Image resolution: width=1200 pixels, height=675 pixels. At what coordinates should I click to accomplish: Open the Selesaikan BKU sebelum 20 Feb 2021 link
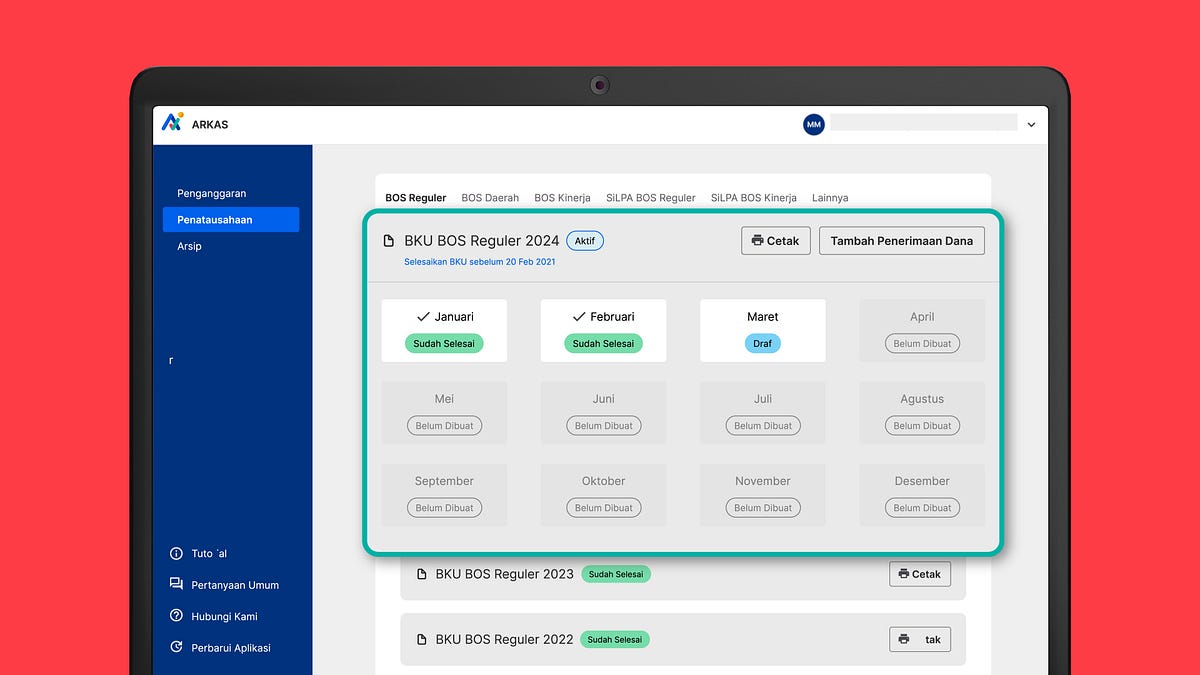(x=480, y=260)
